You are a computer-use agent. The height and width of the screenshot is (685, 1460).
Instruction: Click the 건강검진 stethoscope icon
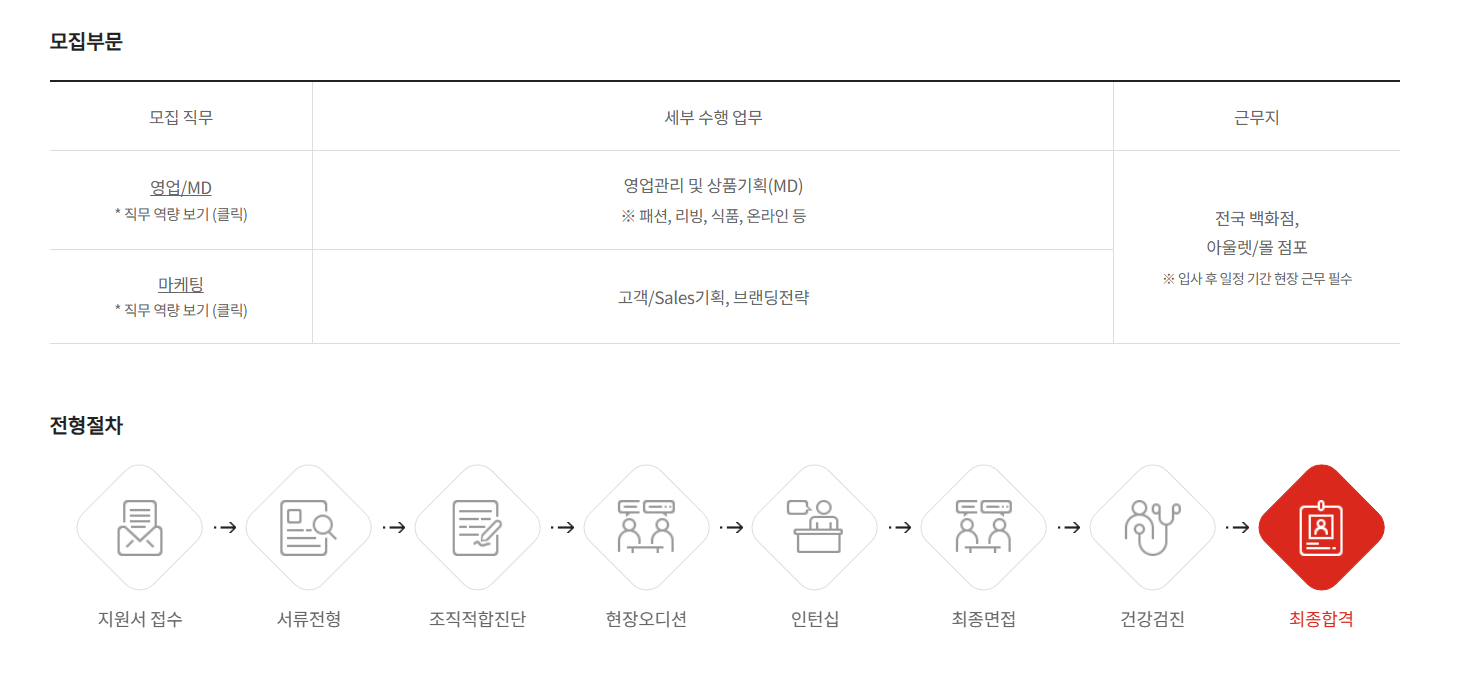pos(1152,528)
